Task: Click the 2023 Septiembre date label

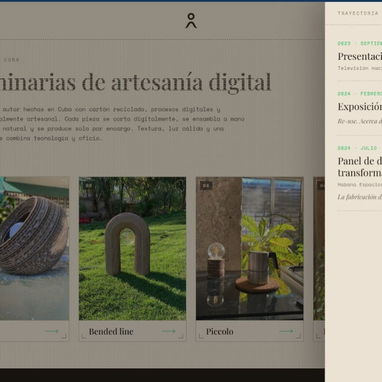Action: click(360, 43)
